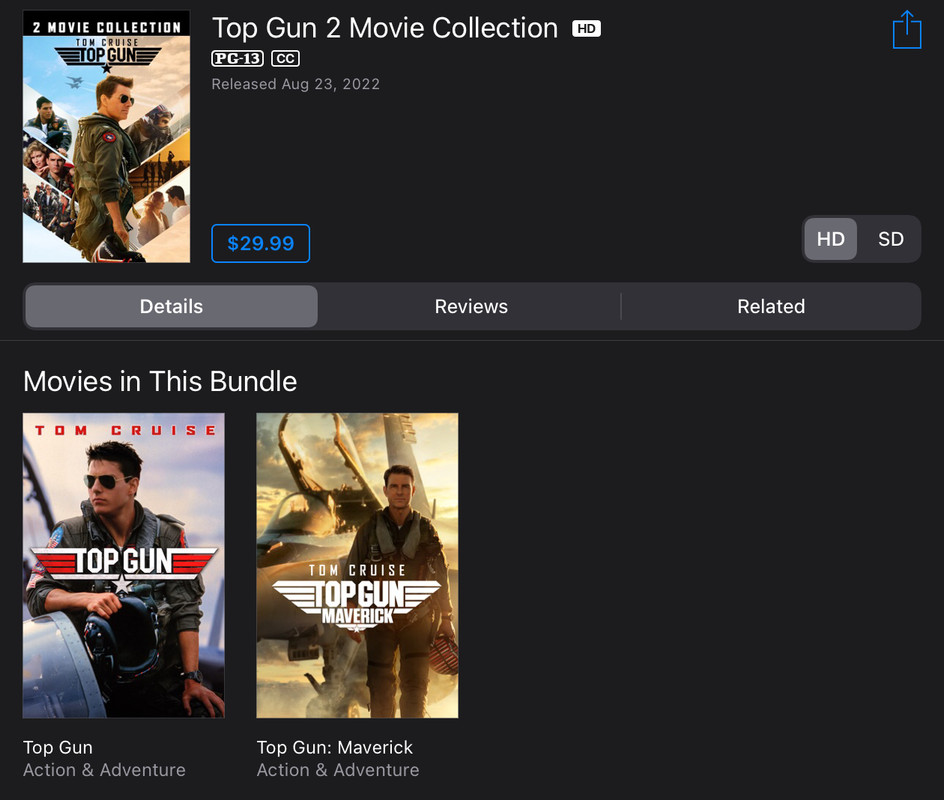Open the Top Gun 1986 movie poster
This screenshot has height=800, width=944.
[123, 565]
